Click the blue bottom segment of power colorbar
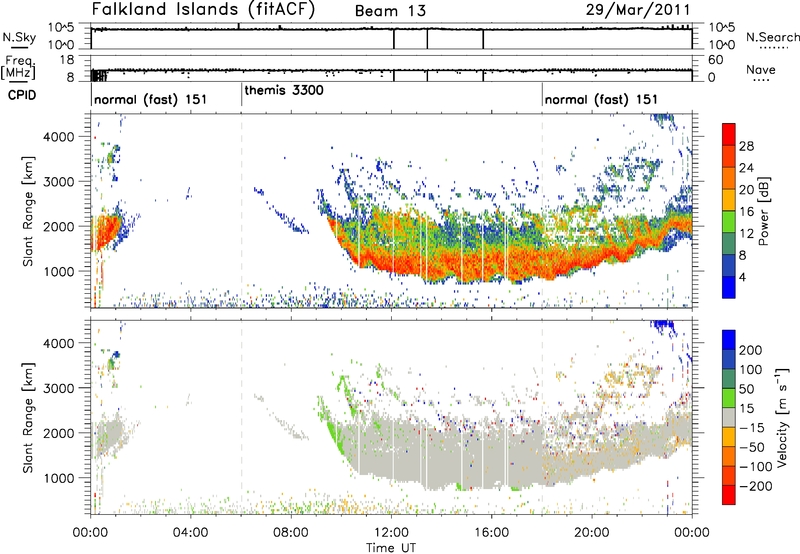Viewport: 800px width, 554px height. click(729, 287)
